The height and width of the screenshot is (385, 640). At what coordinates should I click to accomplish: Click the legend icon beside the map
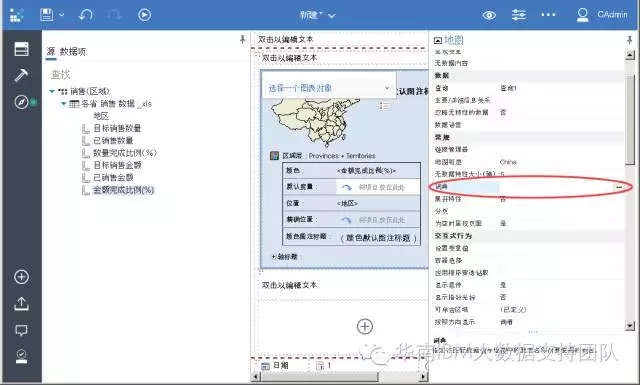pyautogui.click(x=384, y=106)
